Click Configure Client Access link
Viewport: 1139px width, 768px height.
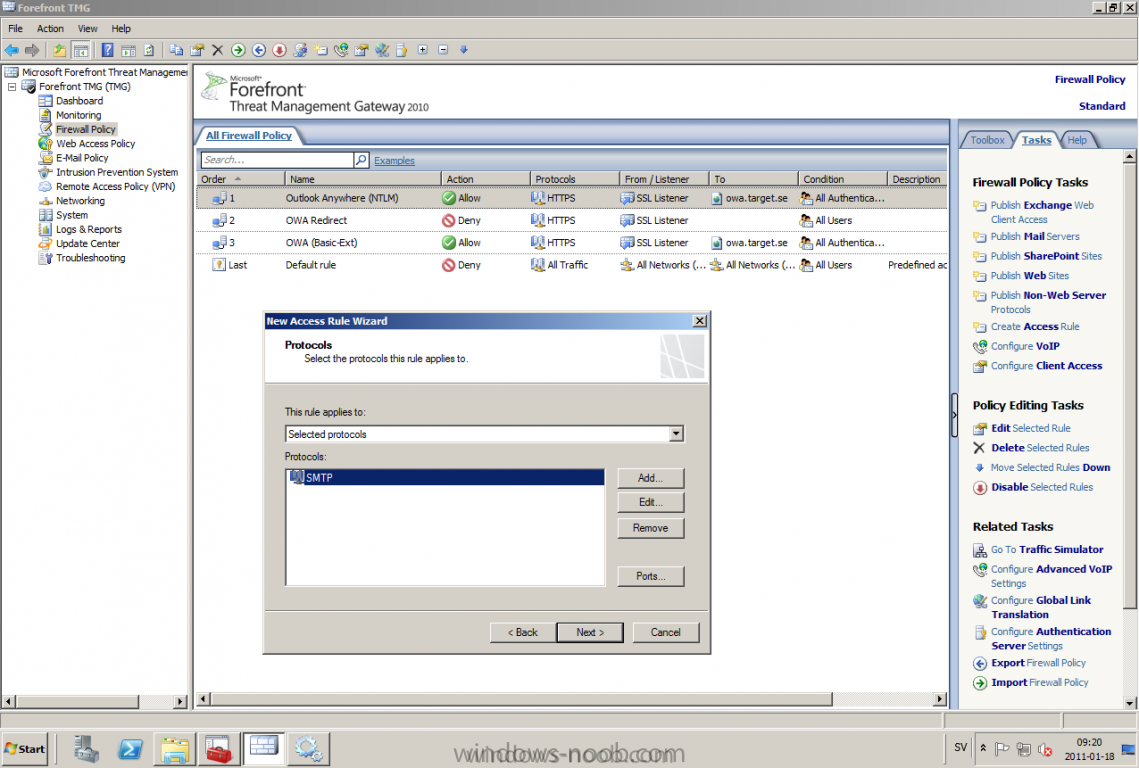(x=1047, y=365)
